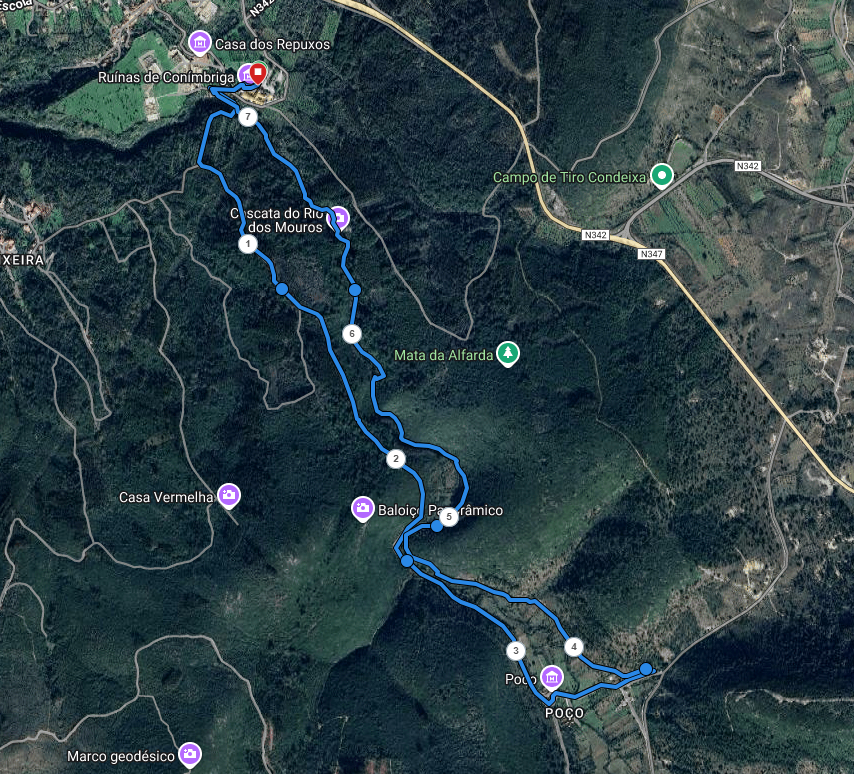Screen dimensions: 854x774
Task: Click the N347 road shield
Action: tap(651, 254)
